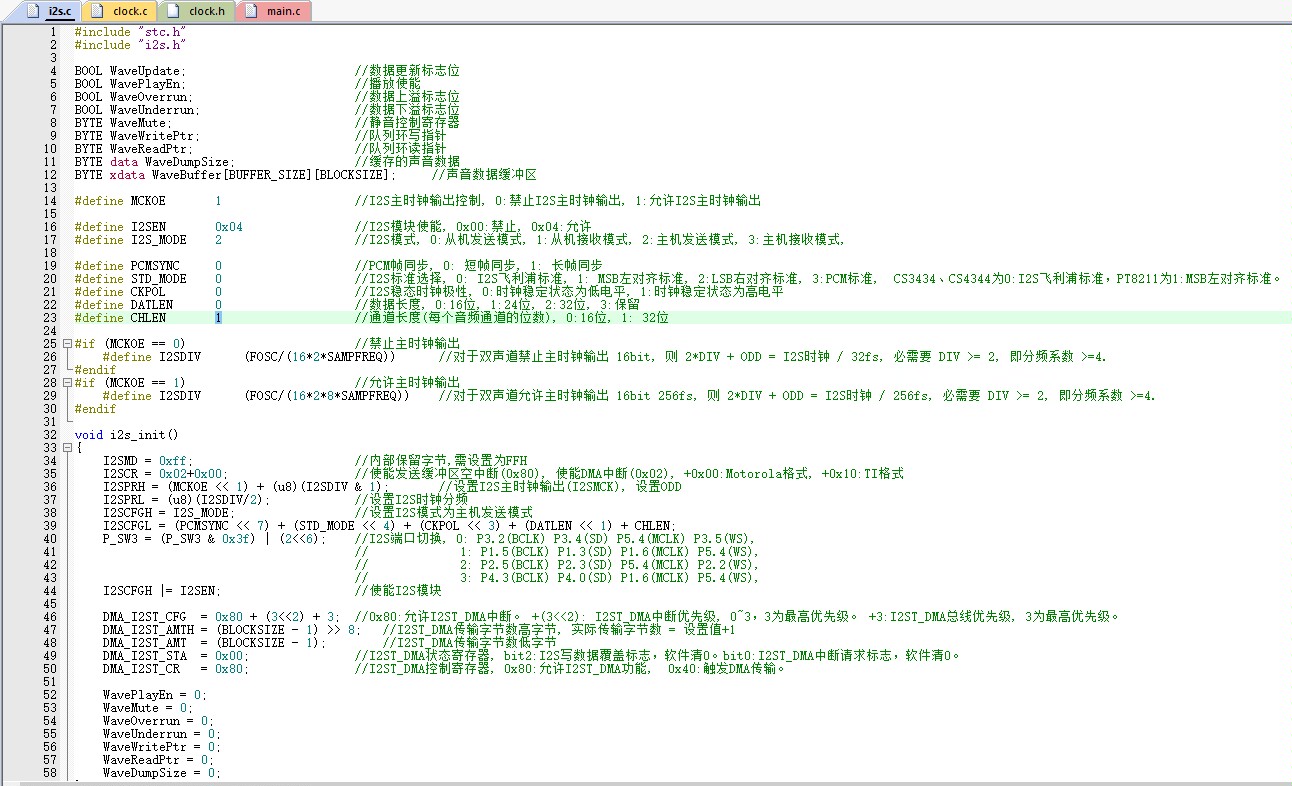This screenshot has width=1292, height=786.
Task: Click DMA_I2ST_CFG on line 46
Action: tap(144, 616)
